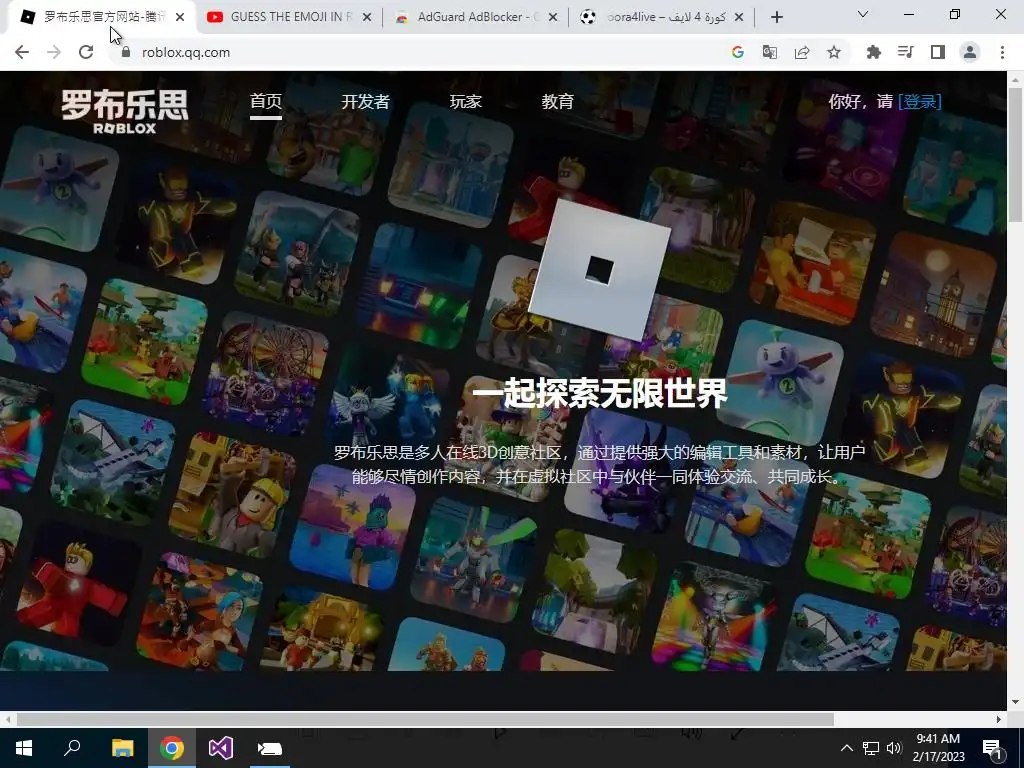Click the white slanted app icon right of Visual Studio on taskbar
This screenshot has height=768, width=1024.
(x=269, y=748)
